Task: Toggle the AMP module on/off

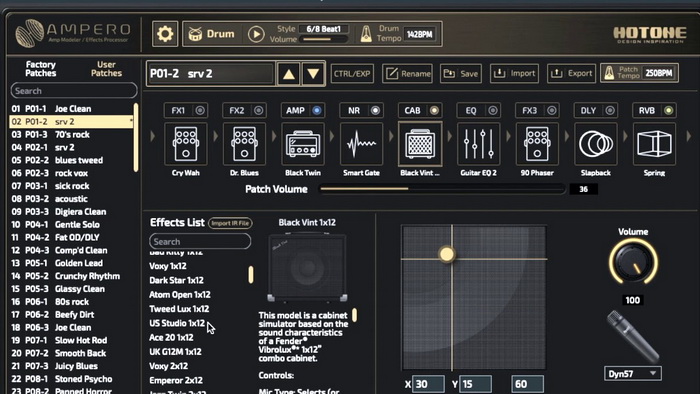Action: click(x=317, y=110)
